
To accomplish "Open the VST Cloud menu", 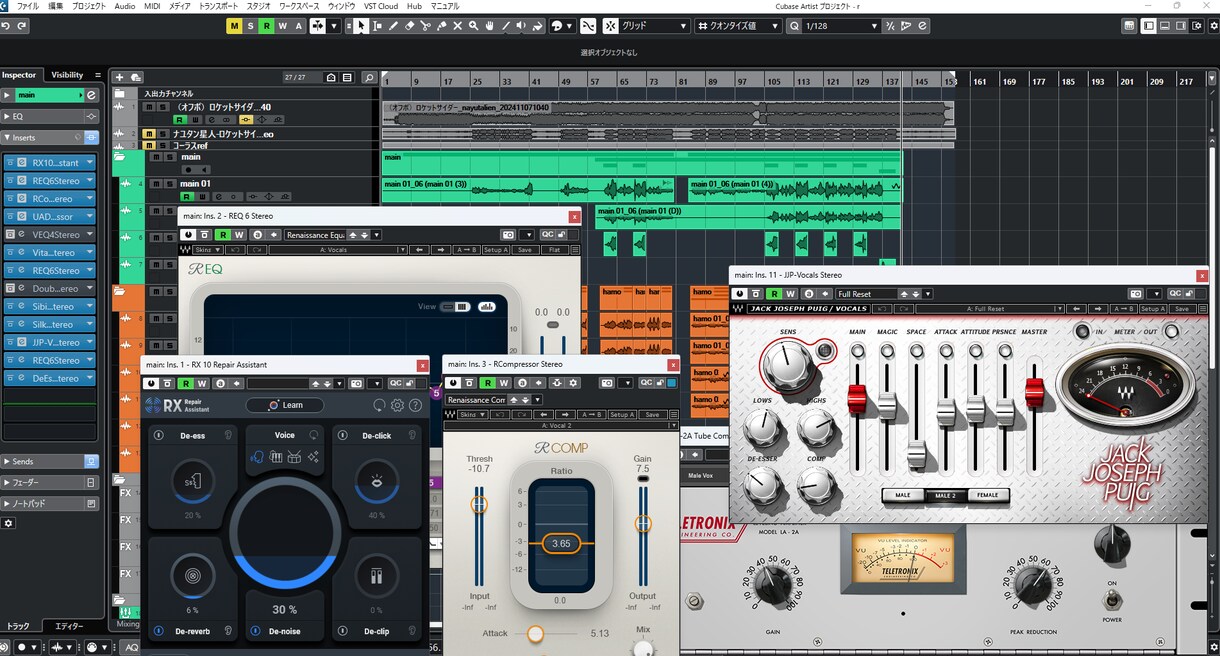I will pos(380,6).
